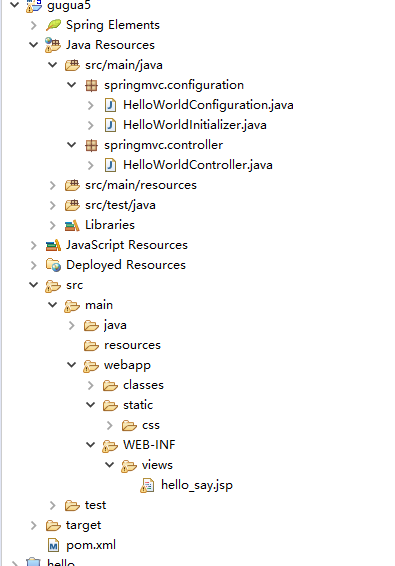395x566 pixels.
Task: Click the Deployed Resources globe folder icon
Action: [53, 265]
